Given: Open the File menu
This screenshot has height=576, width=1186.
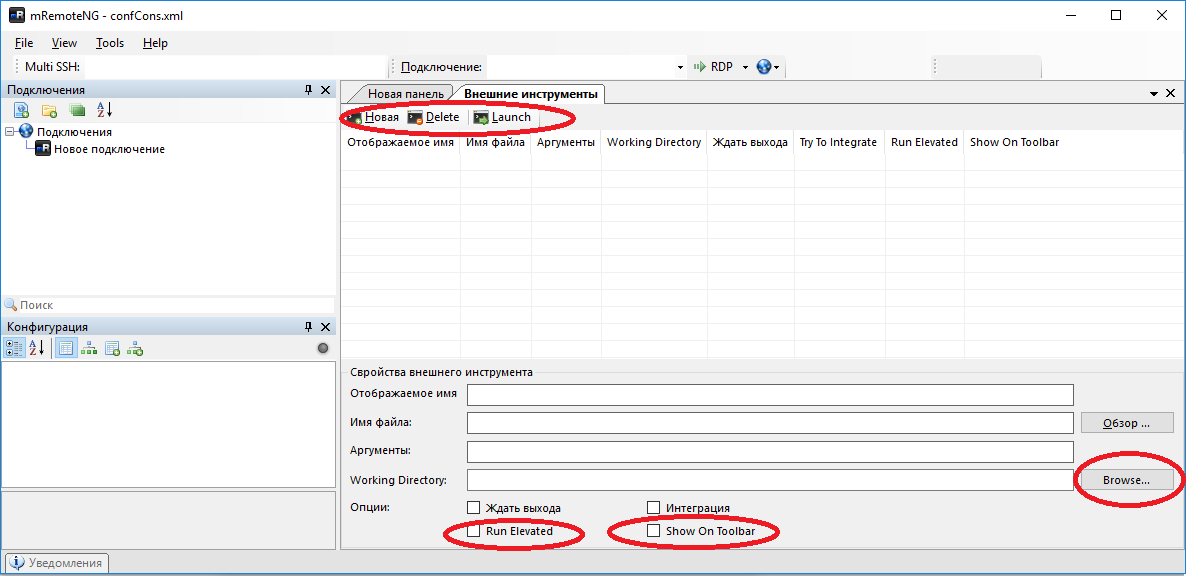Looking at the screenshot, I should pos(23,43).
